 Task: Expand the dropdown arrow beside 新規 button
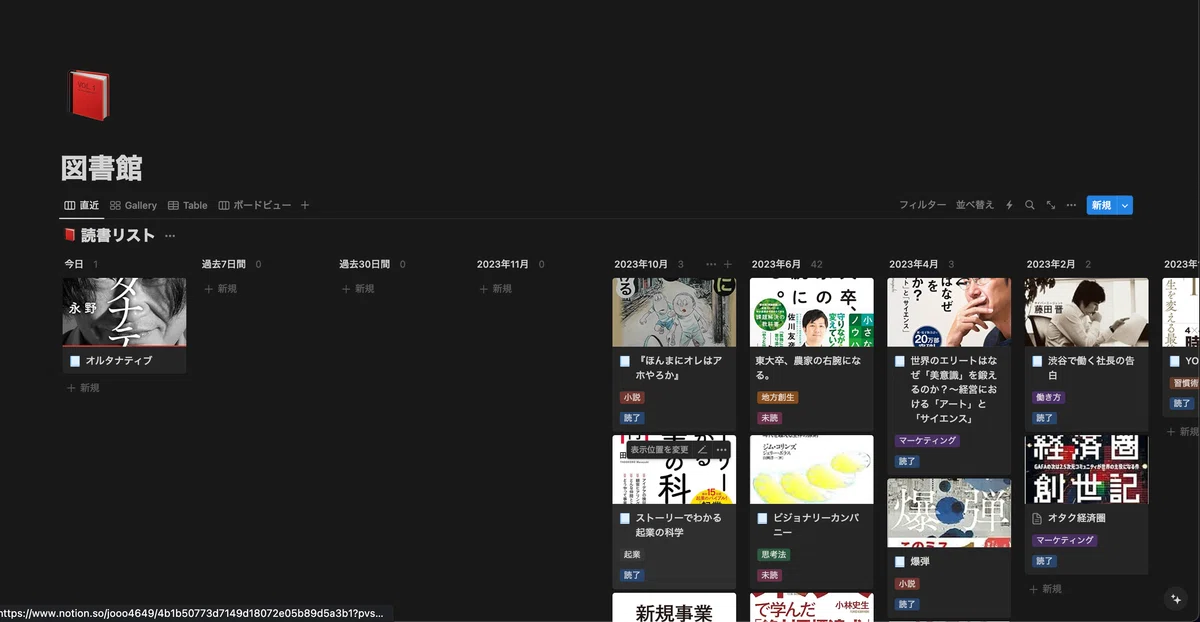tap(1125, 205)
